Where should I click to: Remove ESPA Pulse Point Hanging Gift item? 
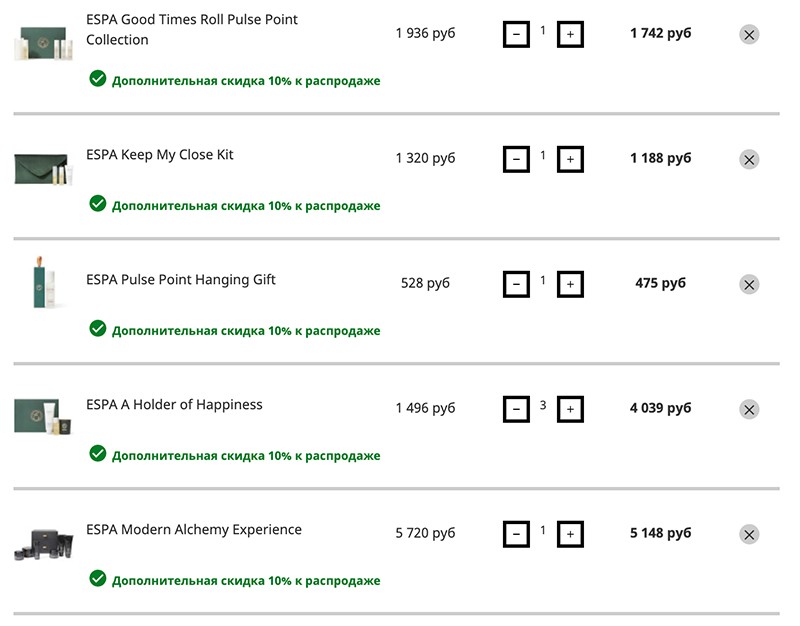coord(749,285)
